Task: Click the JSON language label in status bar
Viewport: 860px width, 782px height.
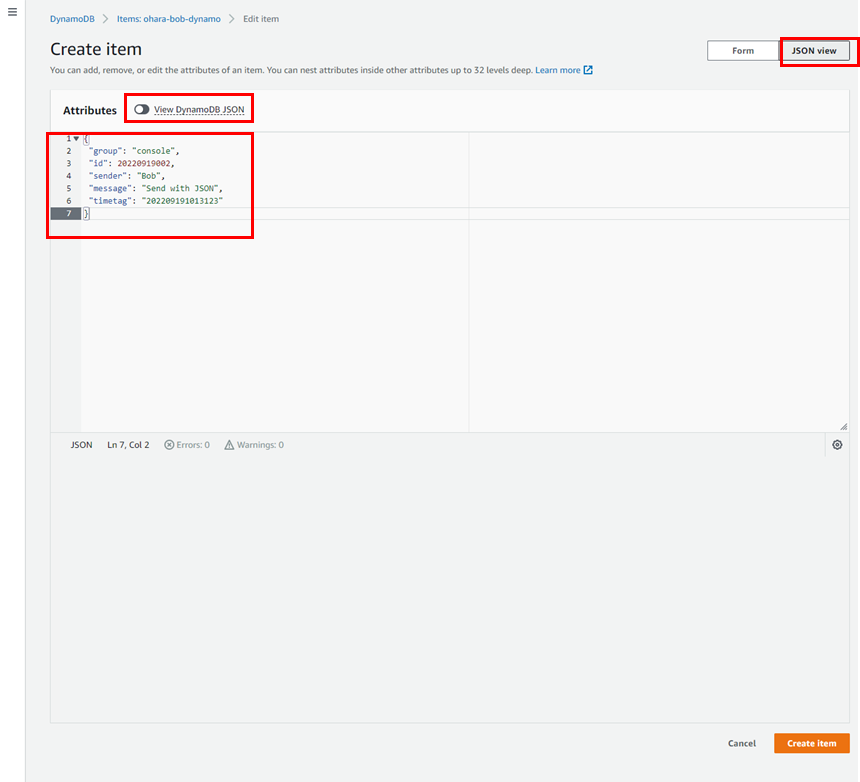Action: click(81, 445)
